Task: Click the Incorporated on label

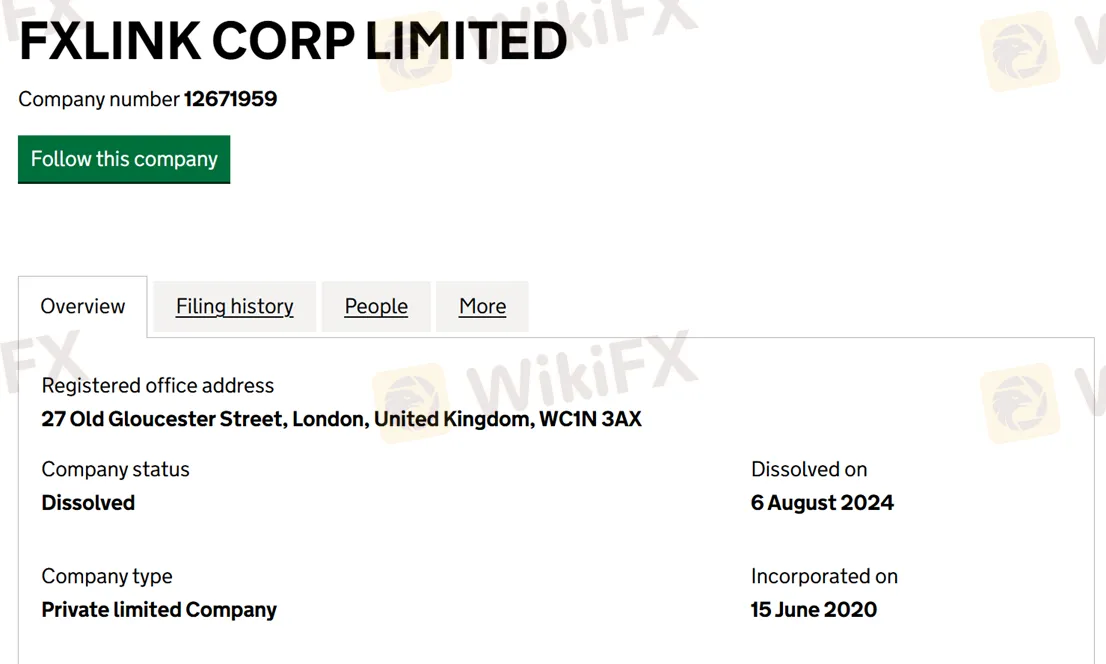Action: point(824,576)
